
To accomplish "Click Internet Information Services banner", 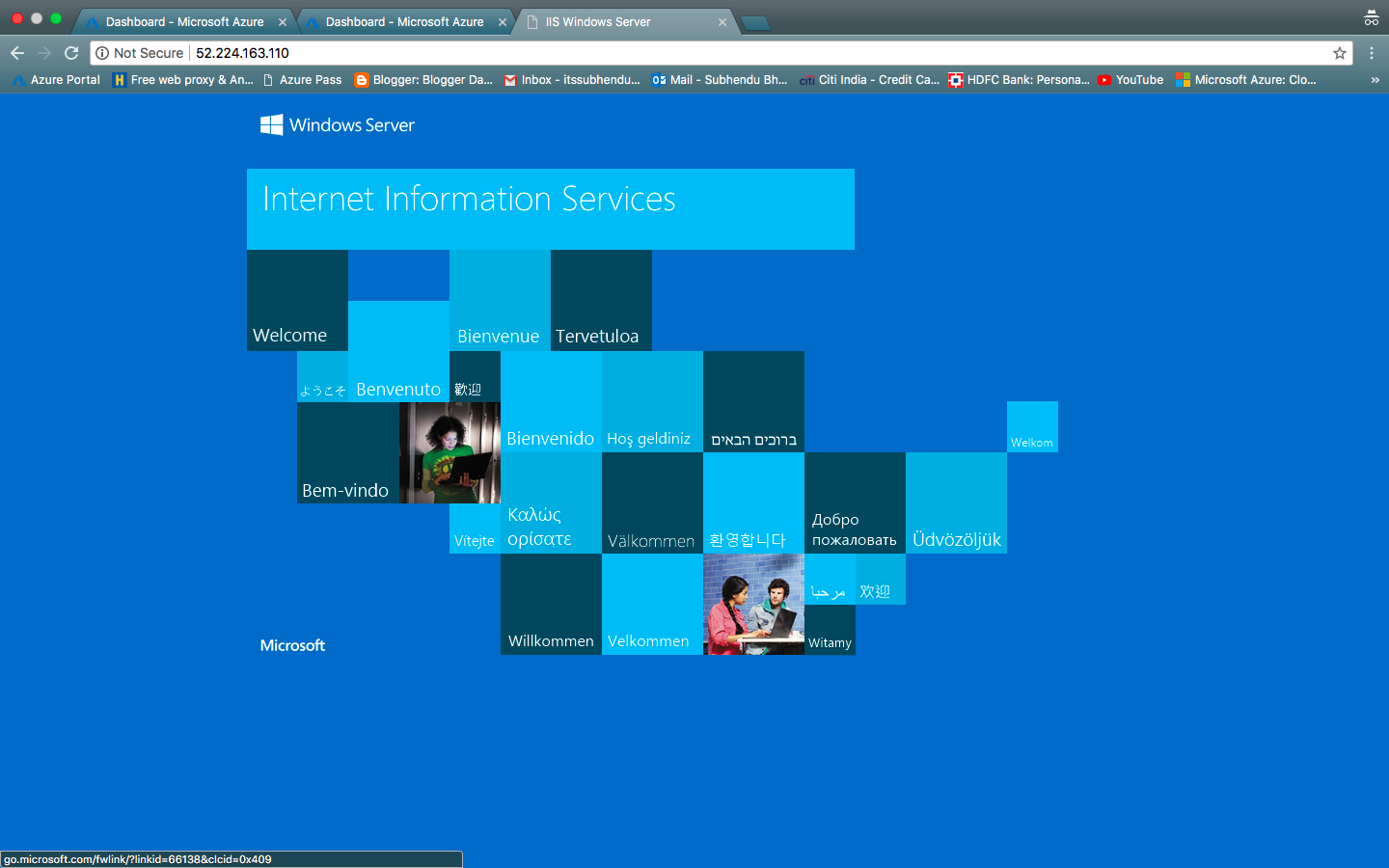I will tap(550, 209).
